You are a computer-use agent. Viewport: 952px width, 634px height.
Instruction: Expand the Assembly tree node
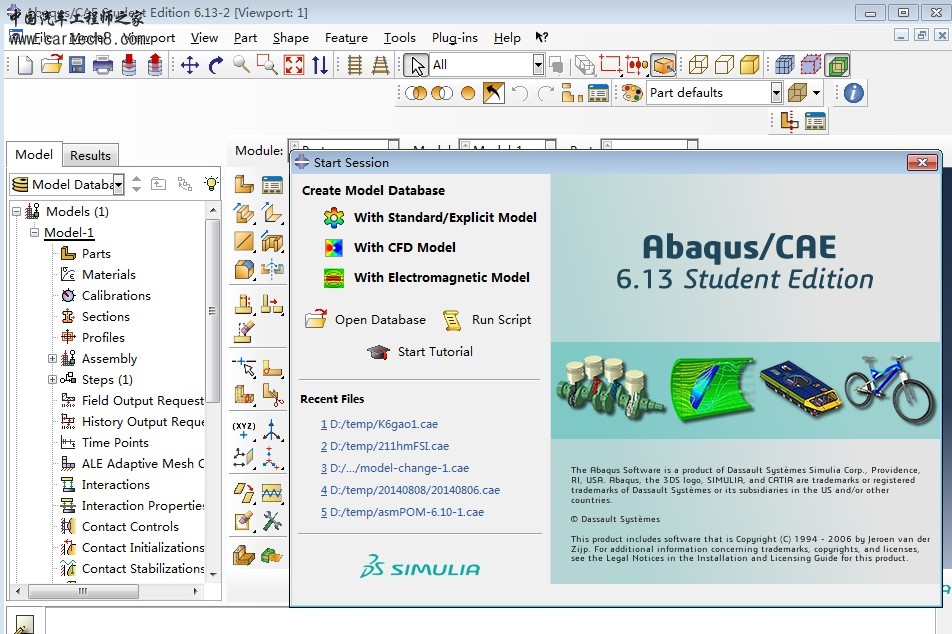52,358
